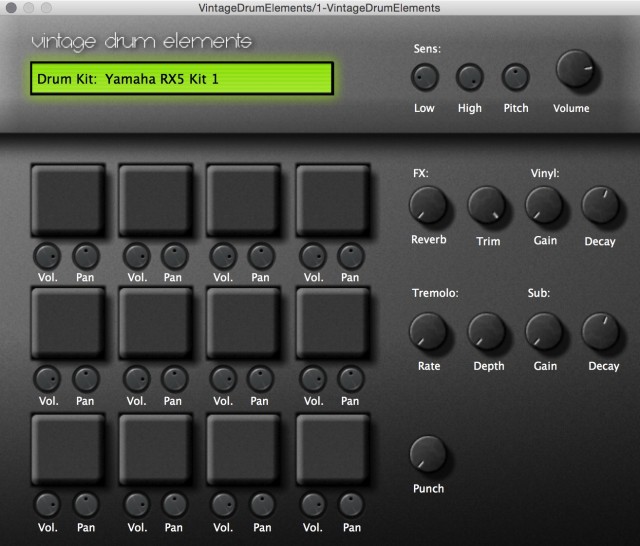Select the FX Trim knob
640x546 pixels.
pos(487,205)
